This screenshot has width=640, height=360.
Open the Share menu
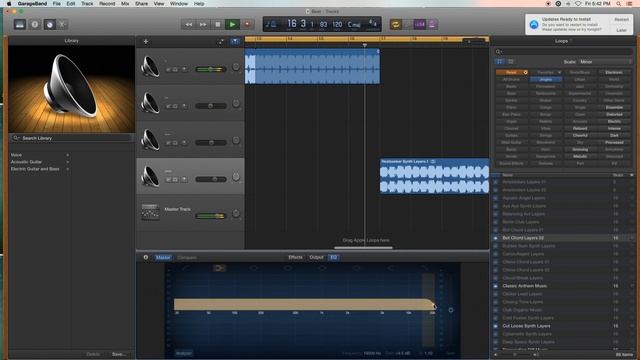tap(141, 4)
